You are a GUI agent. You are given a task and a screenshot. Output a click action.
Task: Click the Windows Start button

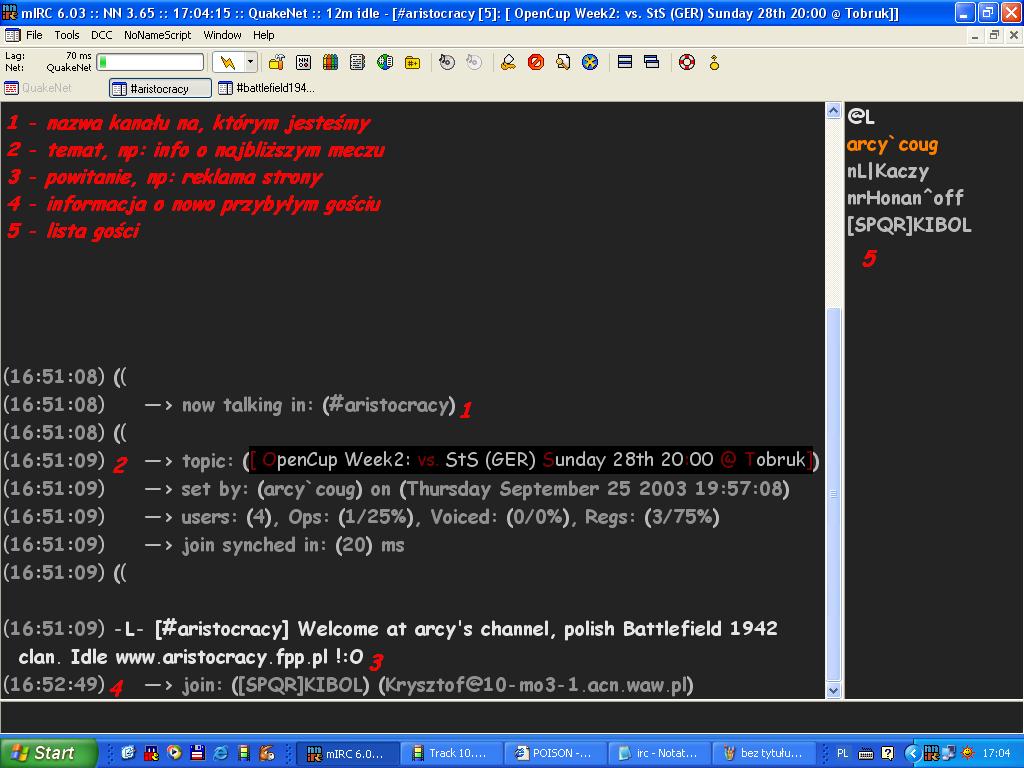[x=48, y=753]
